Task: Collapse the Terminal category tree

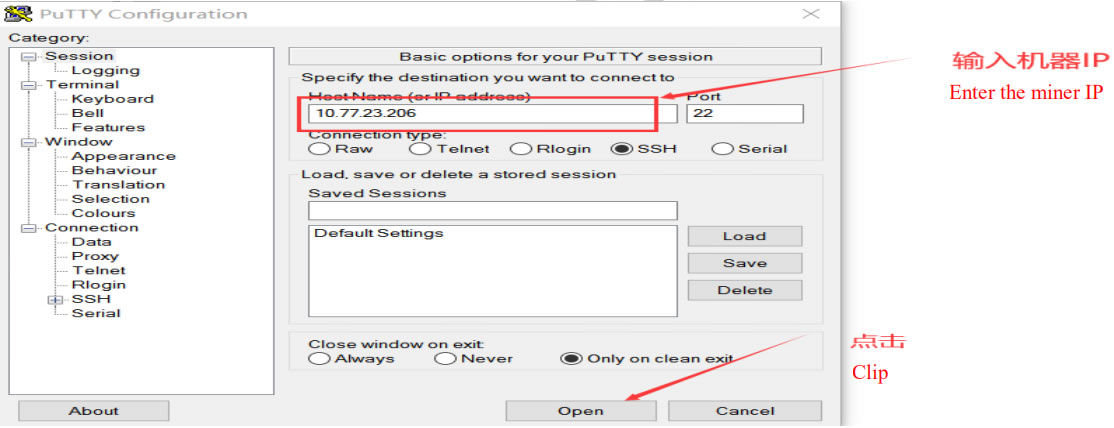Action: 27,85
